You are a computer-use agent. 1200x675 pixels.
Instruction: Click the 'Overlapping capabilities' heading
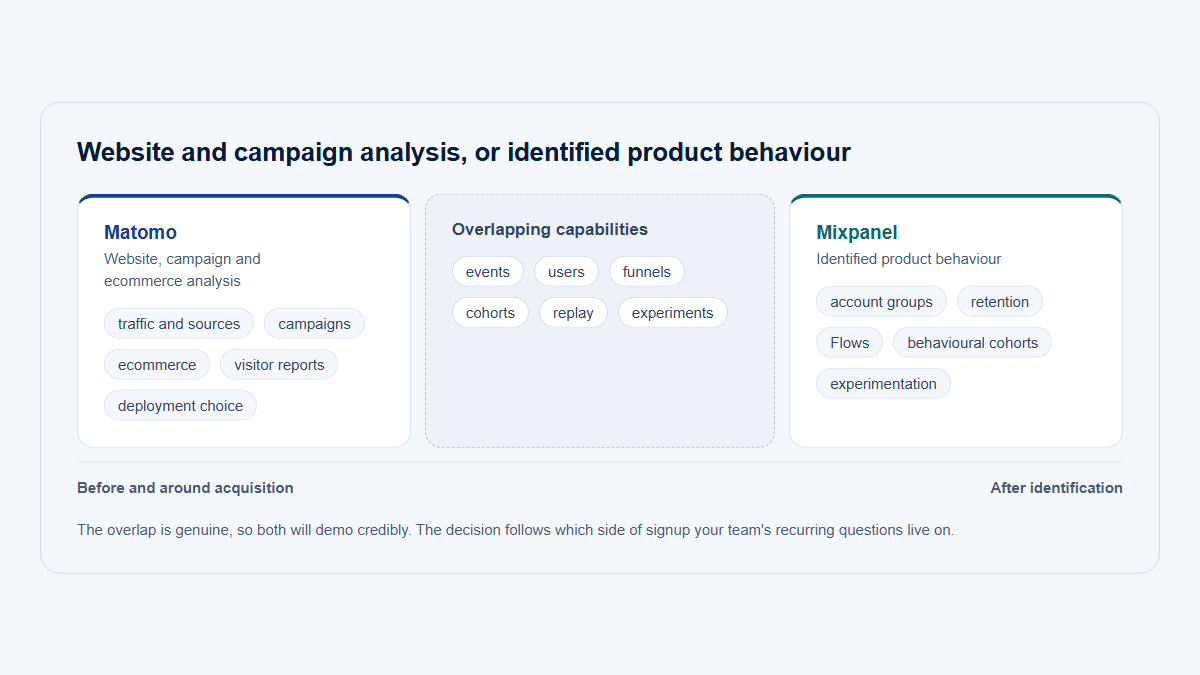click(550, 229)
